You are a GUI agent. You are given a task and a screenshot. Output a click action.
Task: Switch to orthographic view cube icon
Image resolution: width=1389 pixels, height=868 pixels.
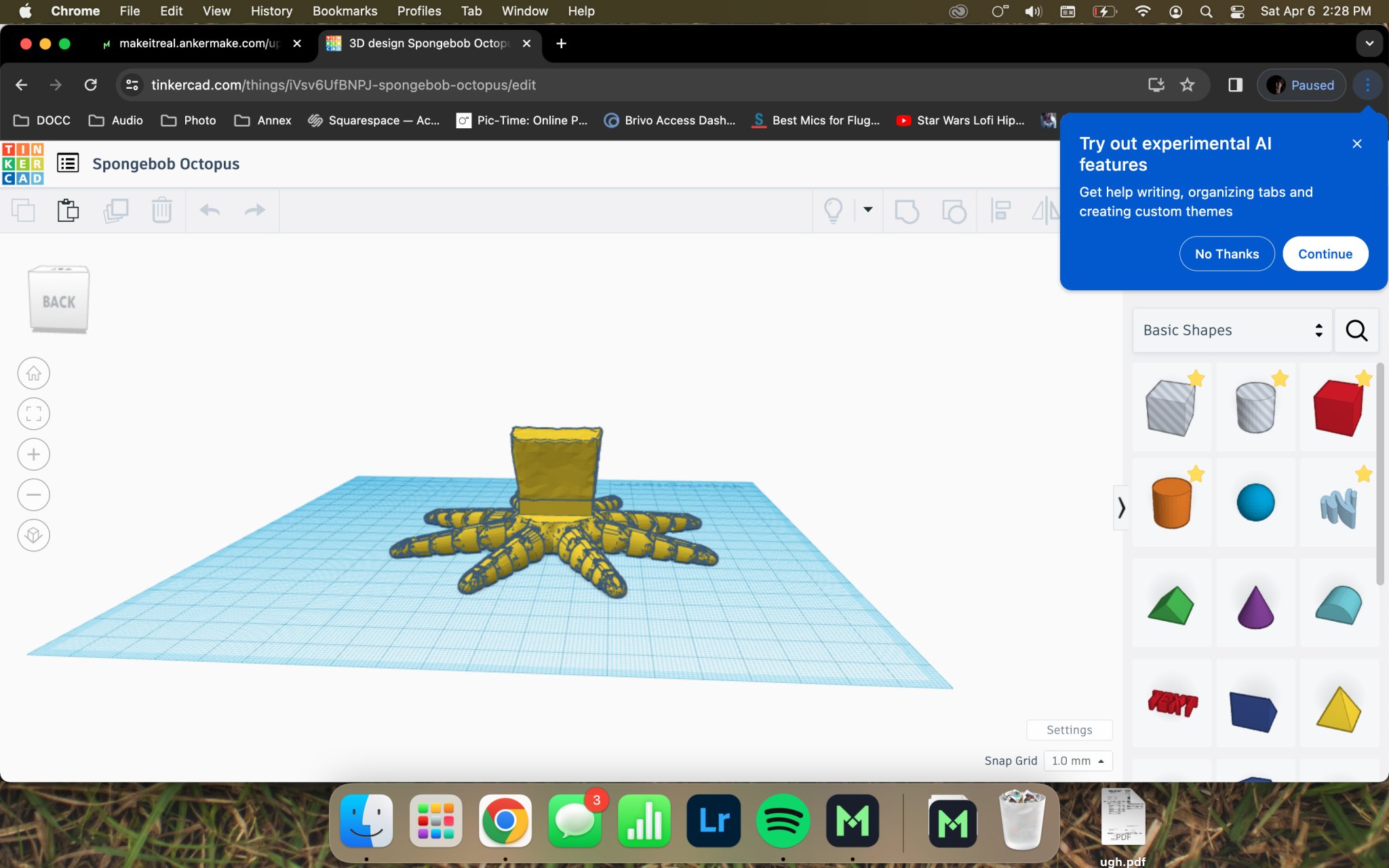(x=34, y=536)
